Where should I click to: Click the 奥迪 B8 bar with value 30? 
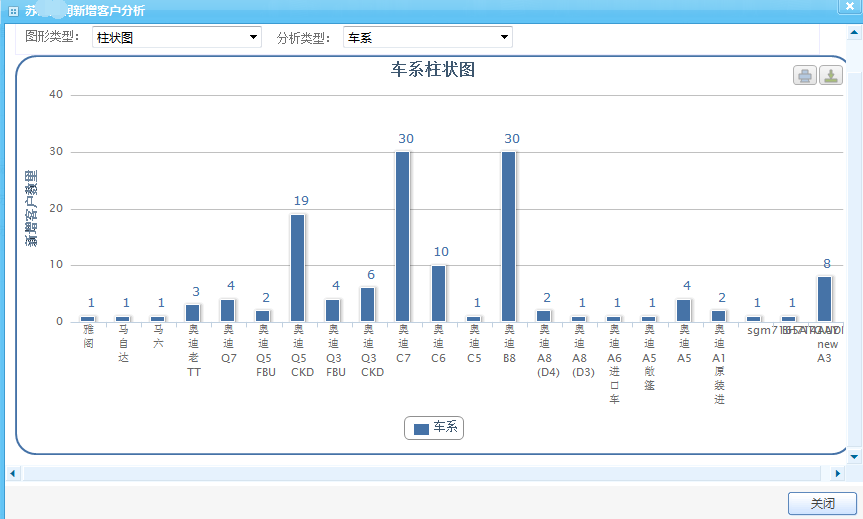click(x=508, y=236)
